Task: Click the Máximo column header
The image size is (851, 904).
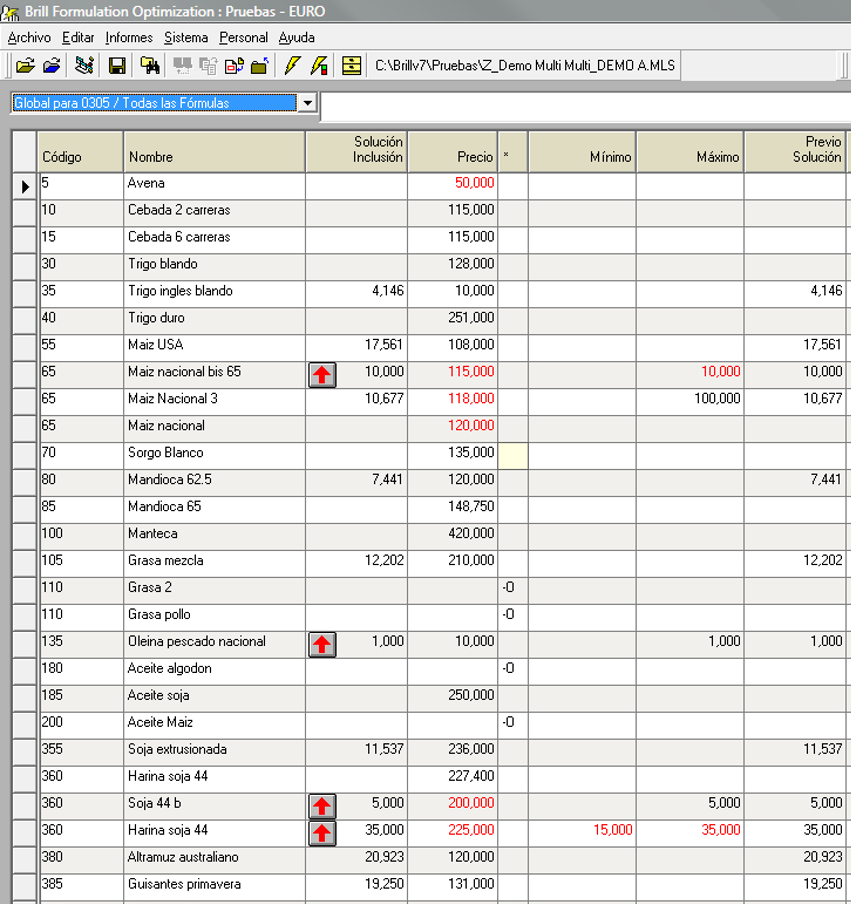Action: (691, 152)
